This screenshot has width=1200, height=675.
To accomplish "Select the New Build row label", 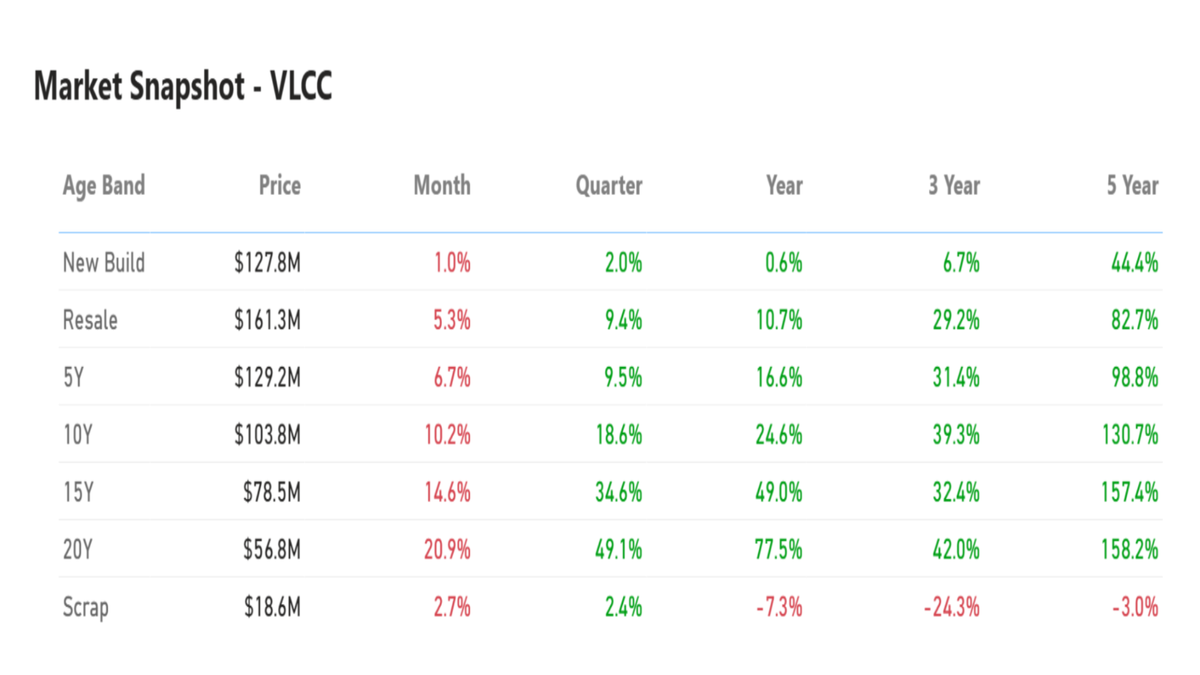I will coord(103,263).
